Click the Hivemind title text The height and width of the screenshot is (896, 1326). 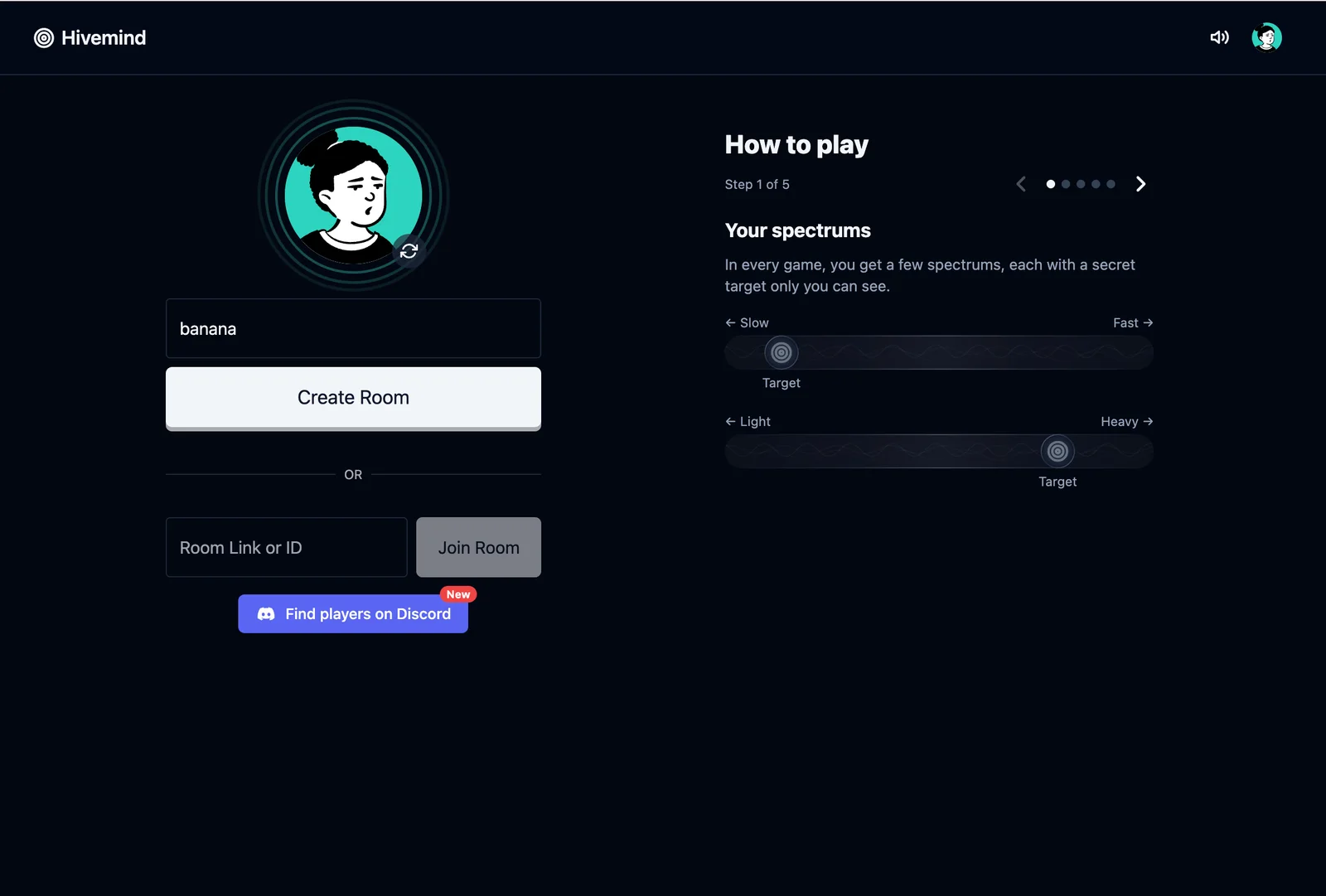[x=104, y=38]
